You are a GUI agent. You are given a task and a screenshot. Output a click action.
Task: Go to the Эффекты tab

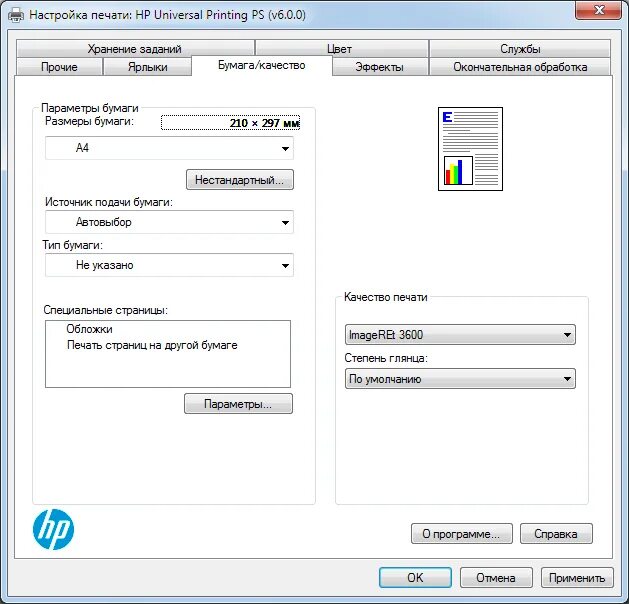[x=379, y=67]
